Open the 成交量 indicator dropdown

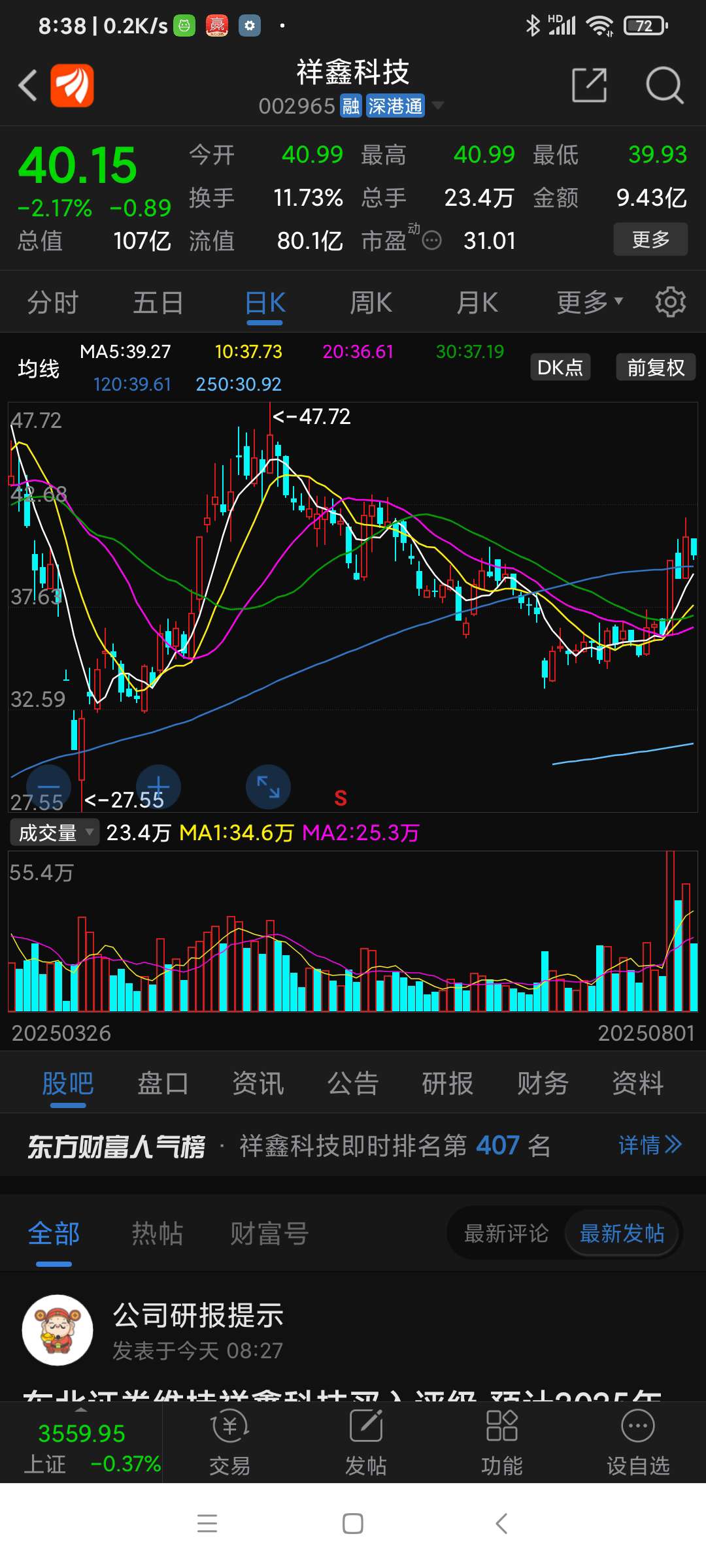[x=55, y=832]
